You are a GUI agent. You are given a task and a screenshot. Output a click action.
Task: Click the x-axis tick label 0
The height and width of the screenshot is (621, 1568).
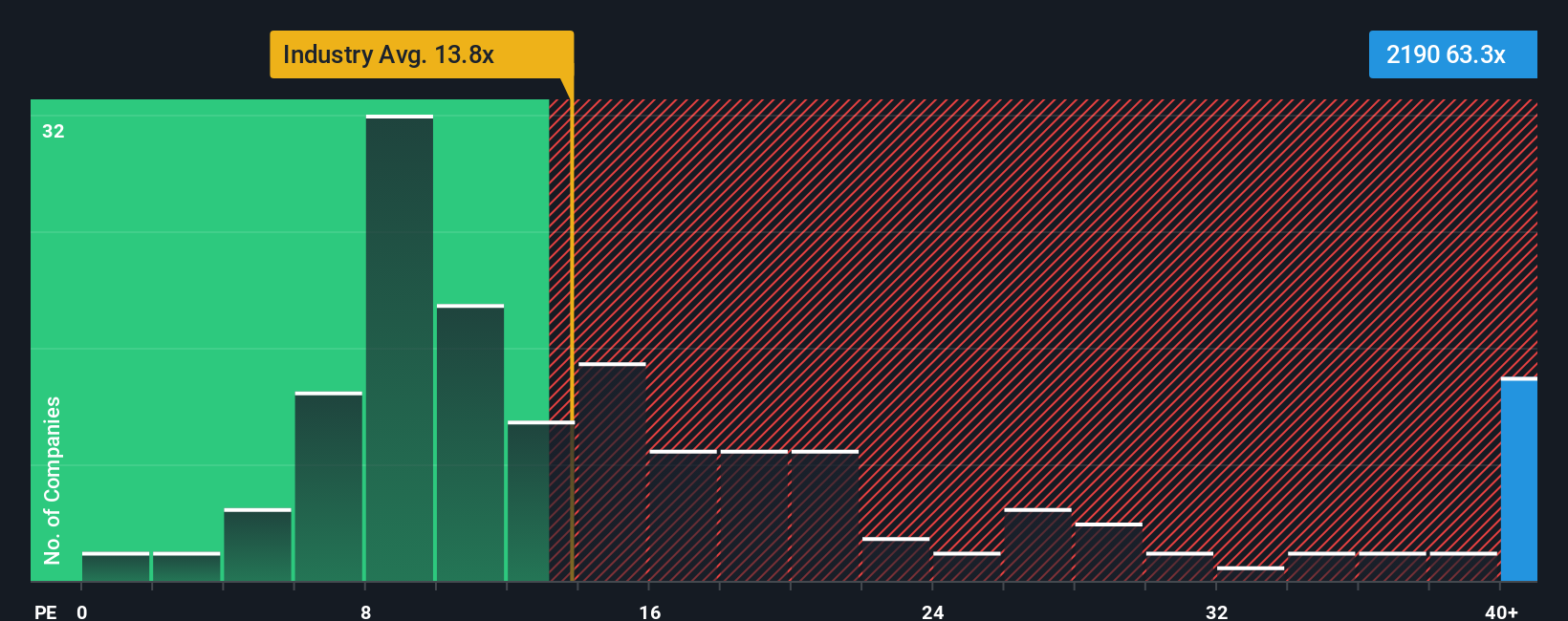(82, 611)
